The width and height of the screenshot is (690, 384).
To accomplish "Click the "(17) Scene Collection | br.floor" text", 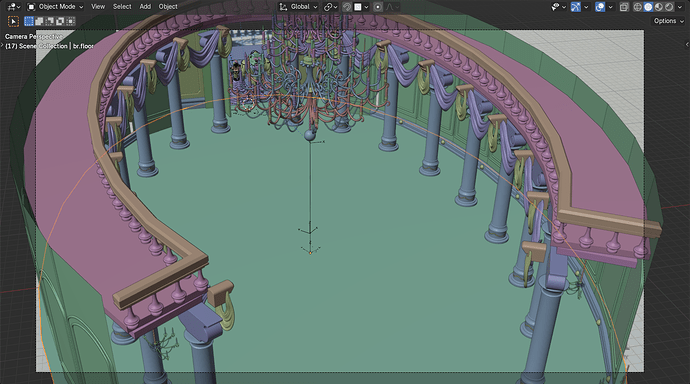I will [49, 46].
